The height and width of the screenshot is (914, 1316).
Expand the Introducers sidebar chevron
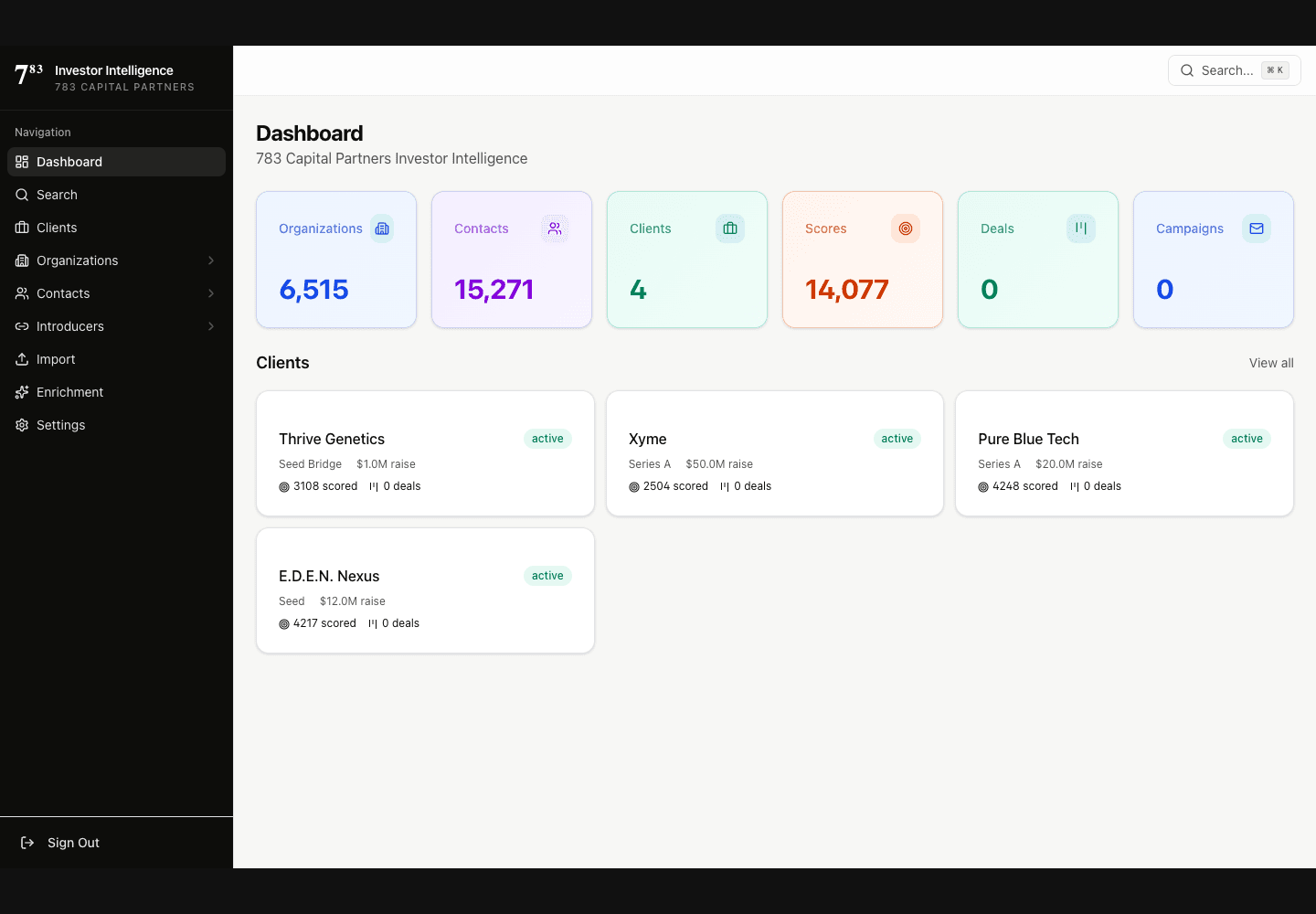[x=211, y=326]
